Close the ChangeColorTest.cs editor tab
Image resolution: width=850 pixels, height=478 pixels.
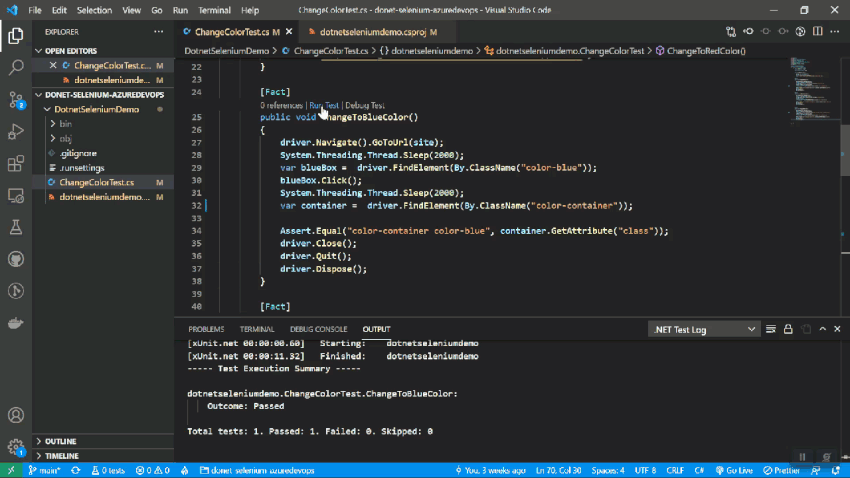pos(289,32)
